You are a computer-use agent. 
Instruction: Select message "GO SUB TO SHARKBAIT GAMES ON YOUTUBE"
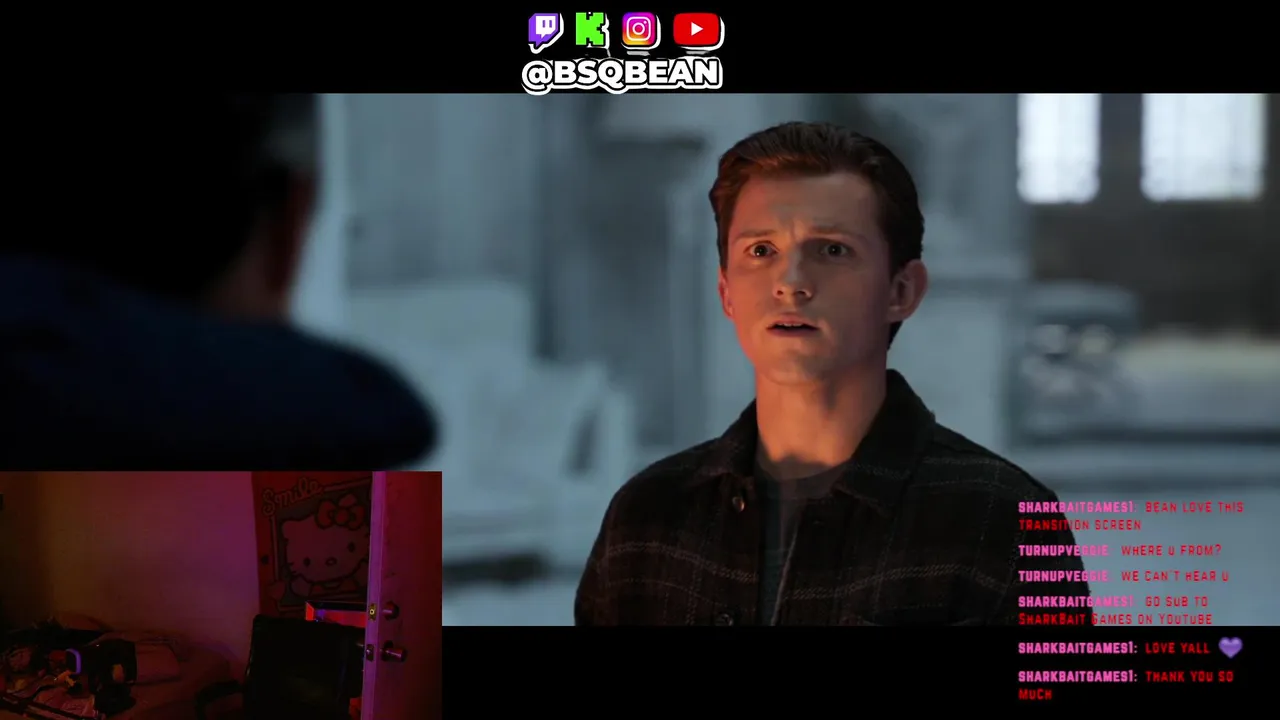(x=1116, y=610)
